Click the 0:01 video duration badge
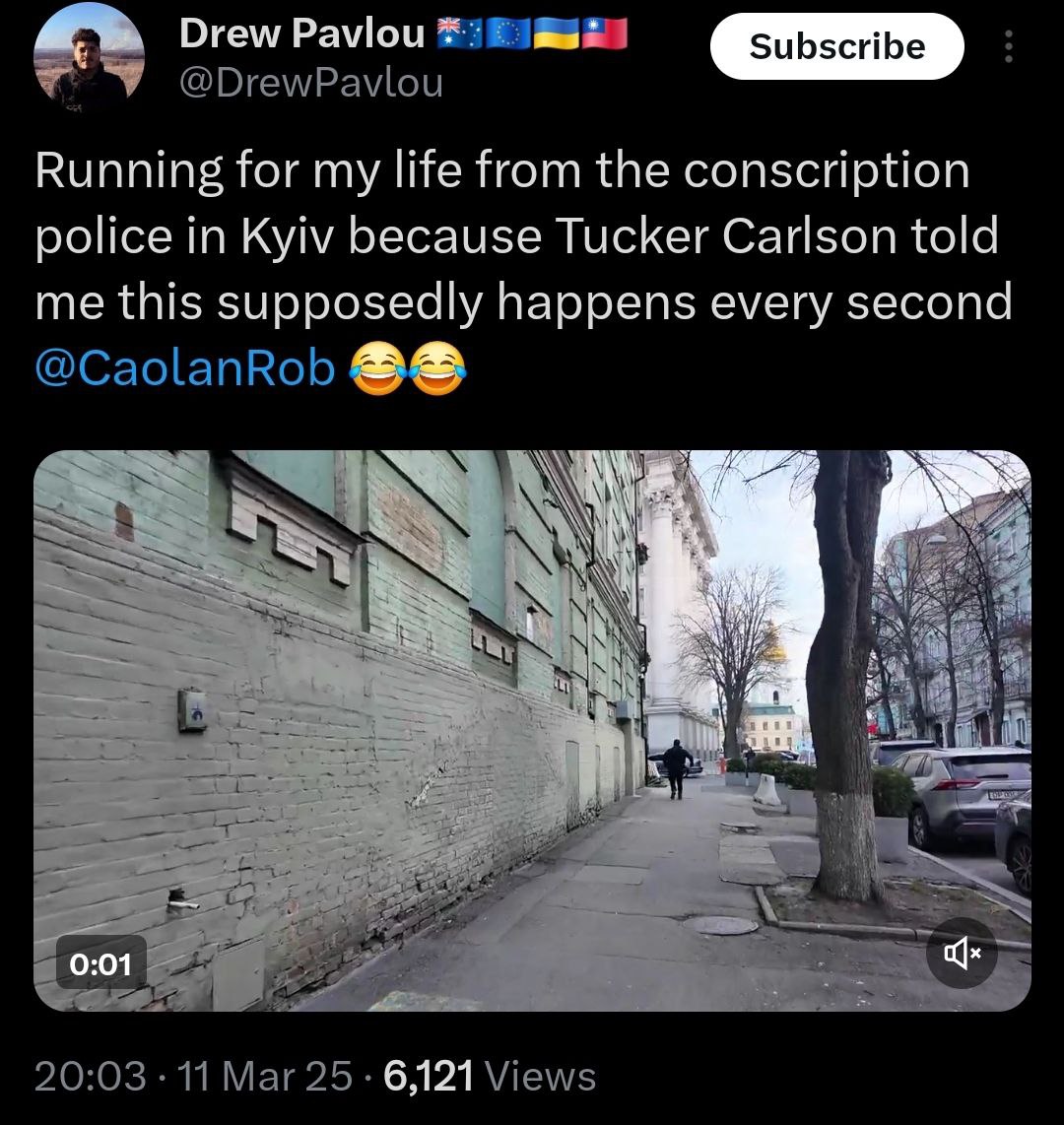The image size is (1064, 1125). 100,962
